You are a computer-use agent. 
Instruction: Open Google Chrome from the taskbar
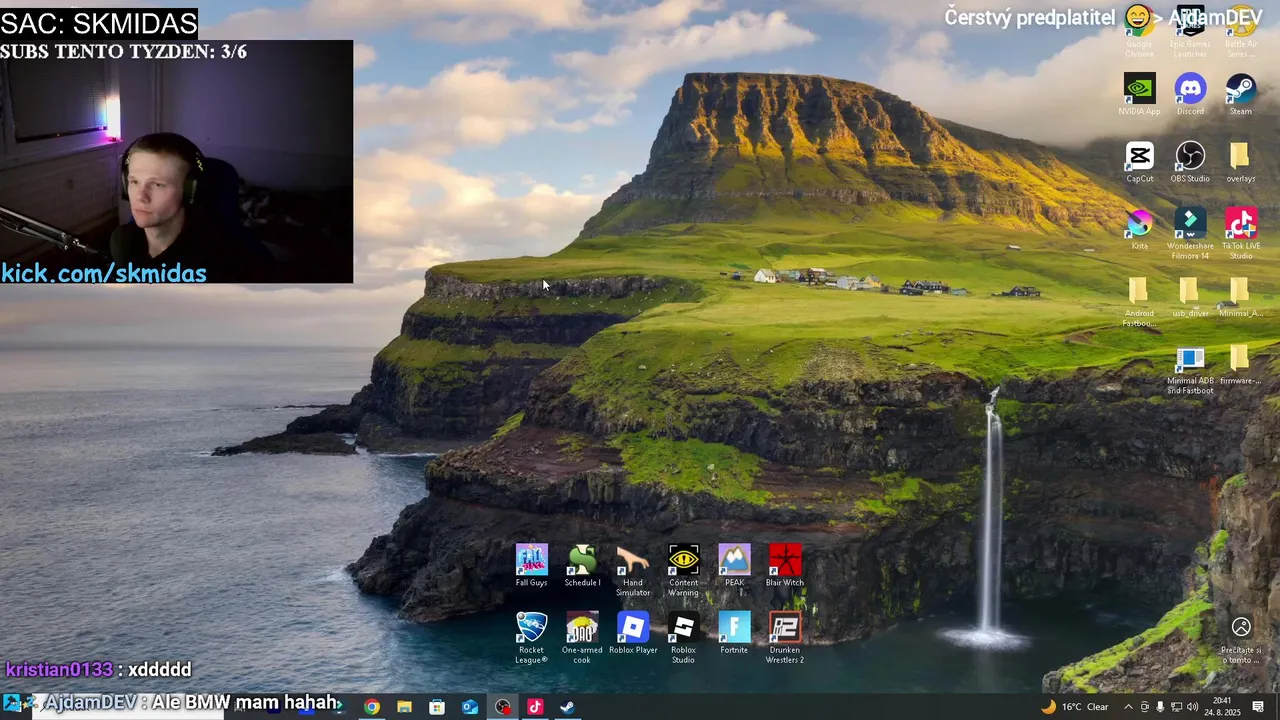click(372, 707)
